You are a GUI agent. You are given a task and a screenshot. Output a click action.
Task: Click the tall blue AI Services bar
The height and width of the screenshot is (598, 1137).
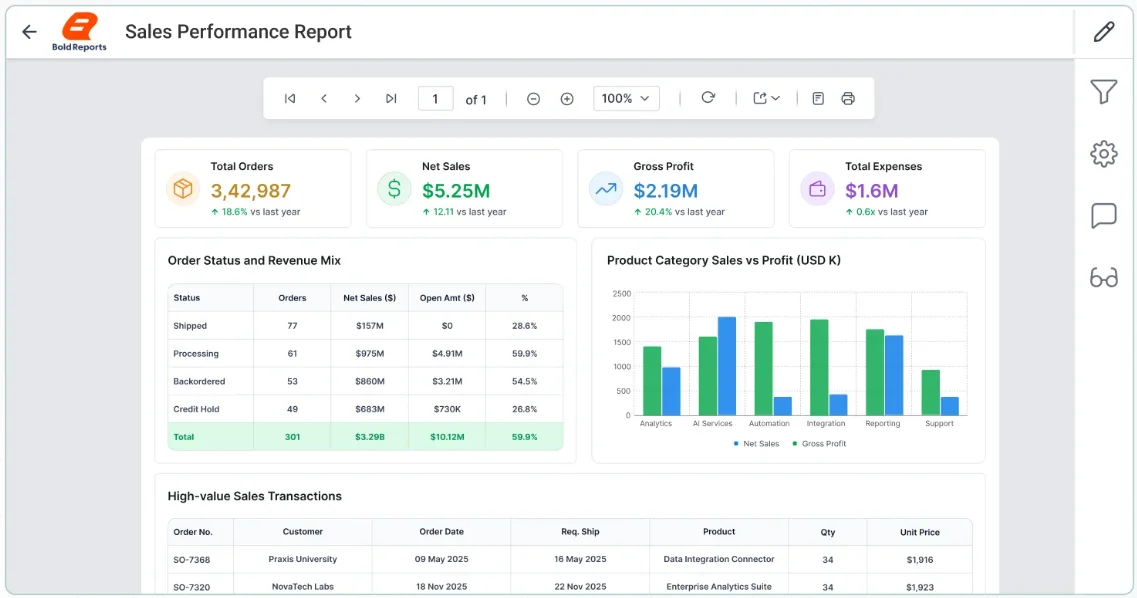click(x=727, y=366)
